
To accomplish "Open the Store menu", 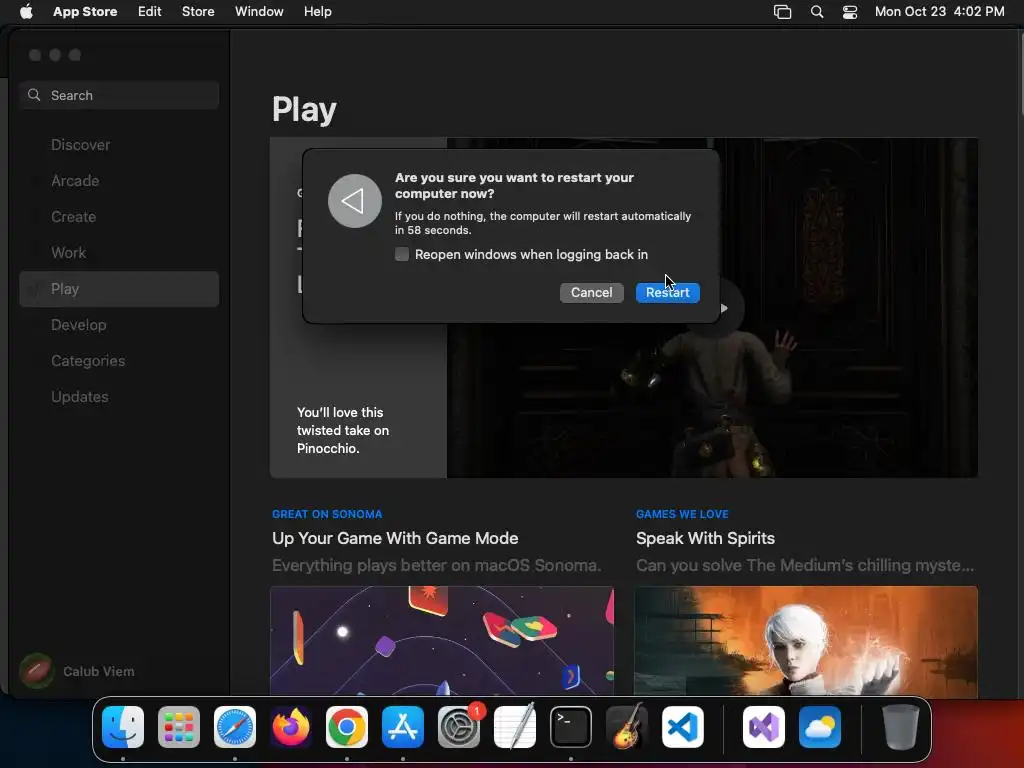I will pos(198,11).
